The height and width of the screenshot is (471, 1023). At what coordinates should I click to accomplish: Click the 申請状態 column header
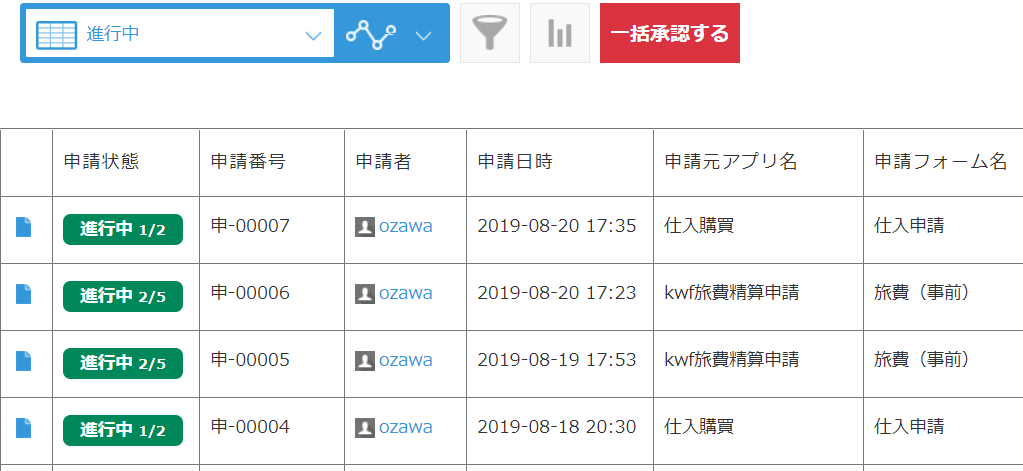click(101, 162)
